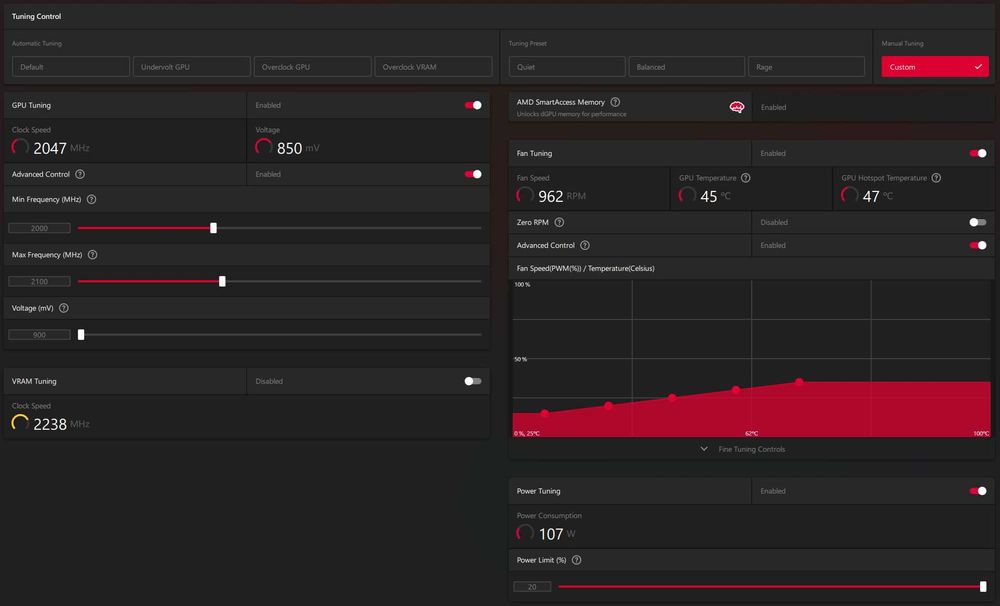Click the Power Limit (%) help icon
The image size is (1000, 606).
click(x=577, y=560)
